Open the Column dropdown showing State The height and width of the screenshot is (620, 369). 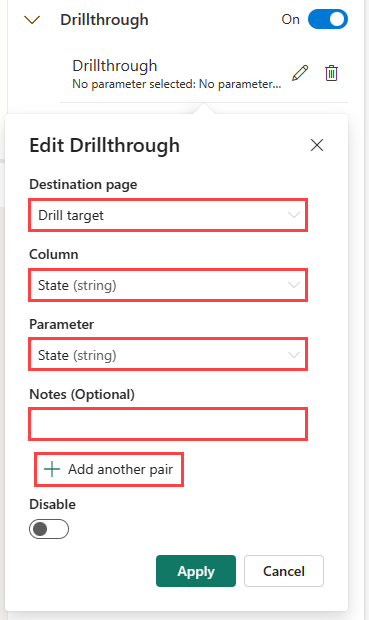168,285
